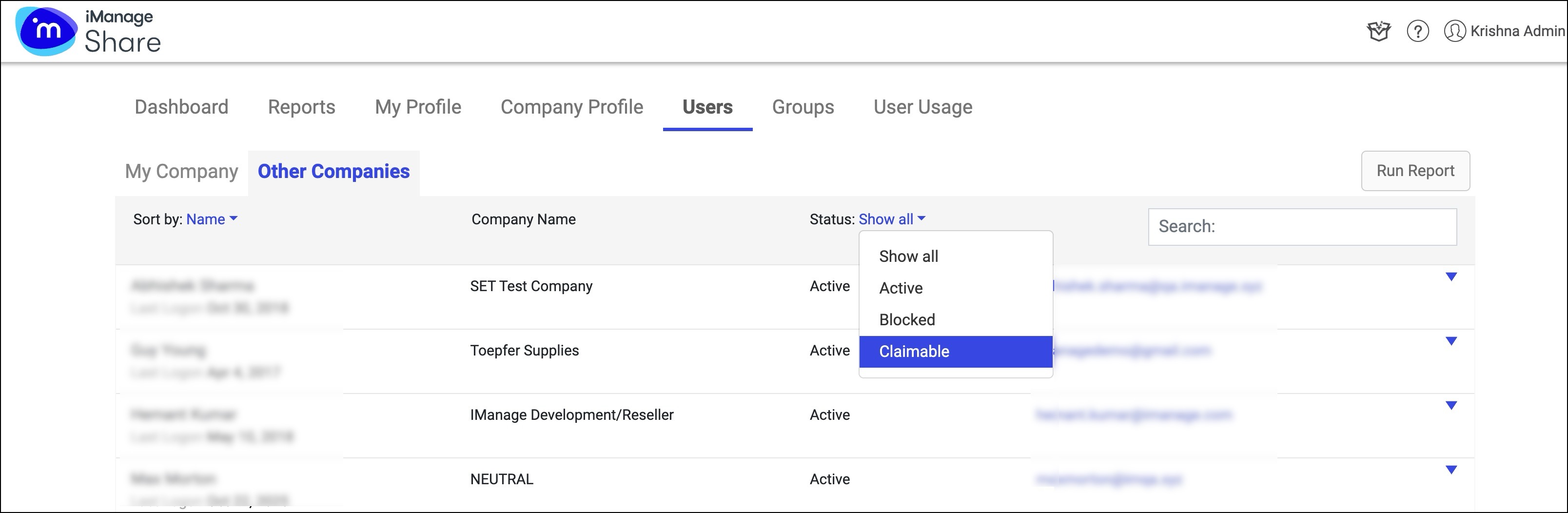This screenshot has height=513, width=1568.
Task: Choose Blocked in status menu
Action: (956, 319)
